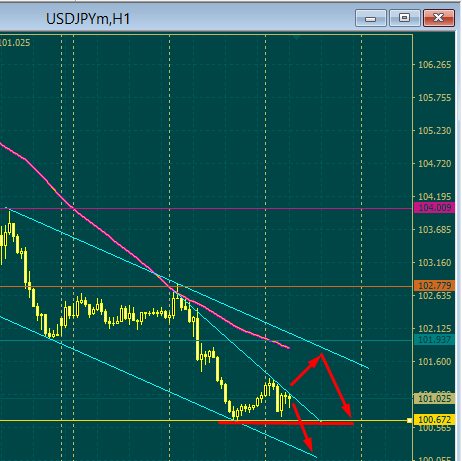Restore the USDJPYm,H1 chart window
This screenshot has height=461, width=462.
pyautogui.click(x=404, y=18)
